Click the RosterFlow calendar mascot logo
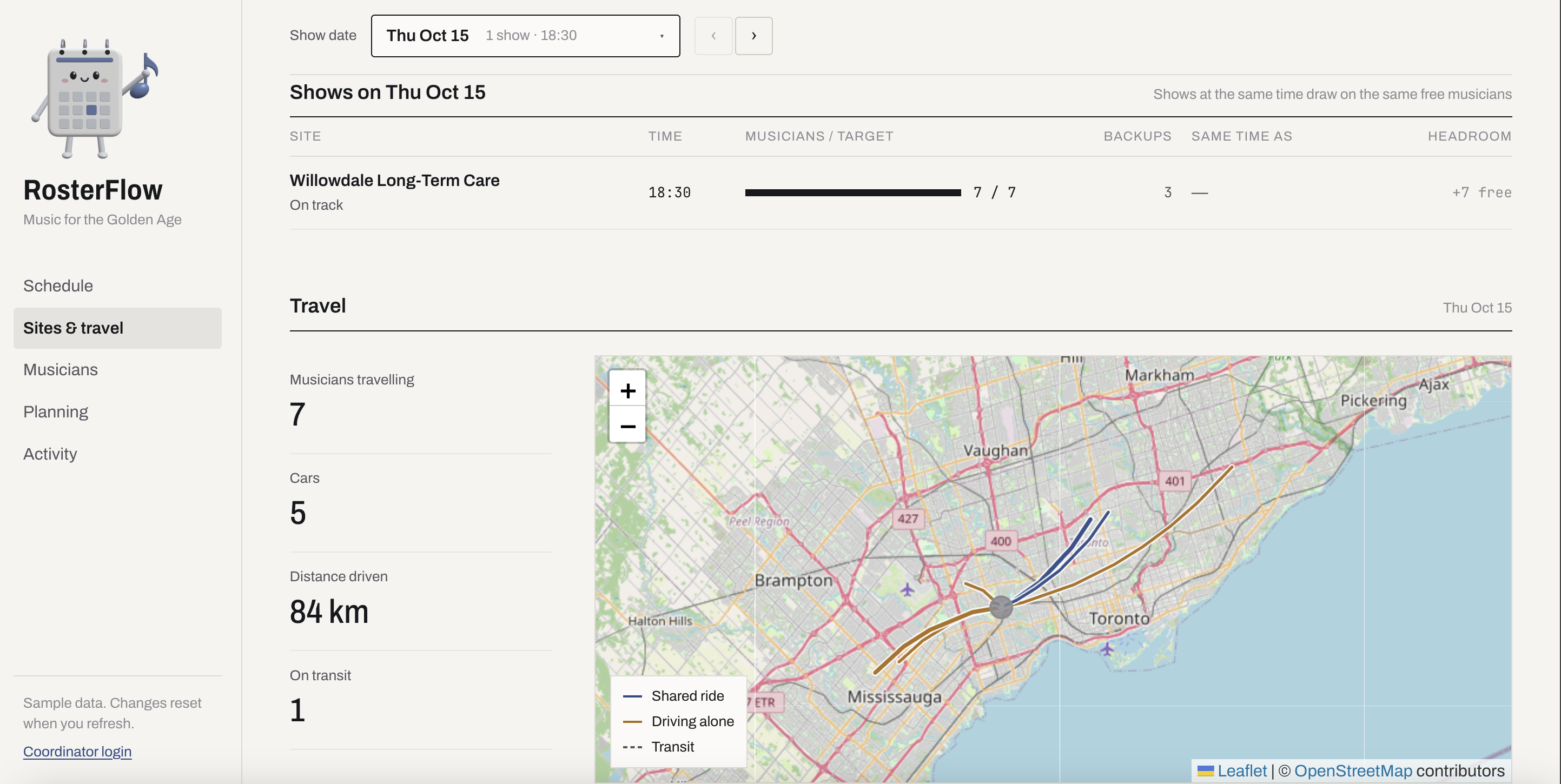The width and height of the screenshot is (1561, 784). coord(95,98)
